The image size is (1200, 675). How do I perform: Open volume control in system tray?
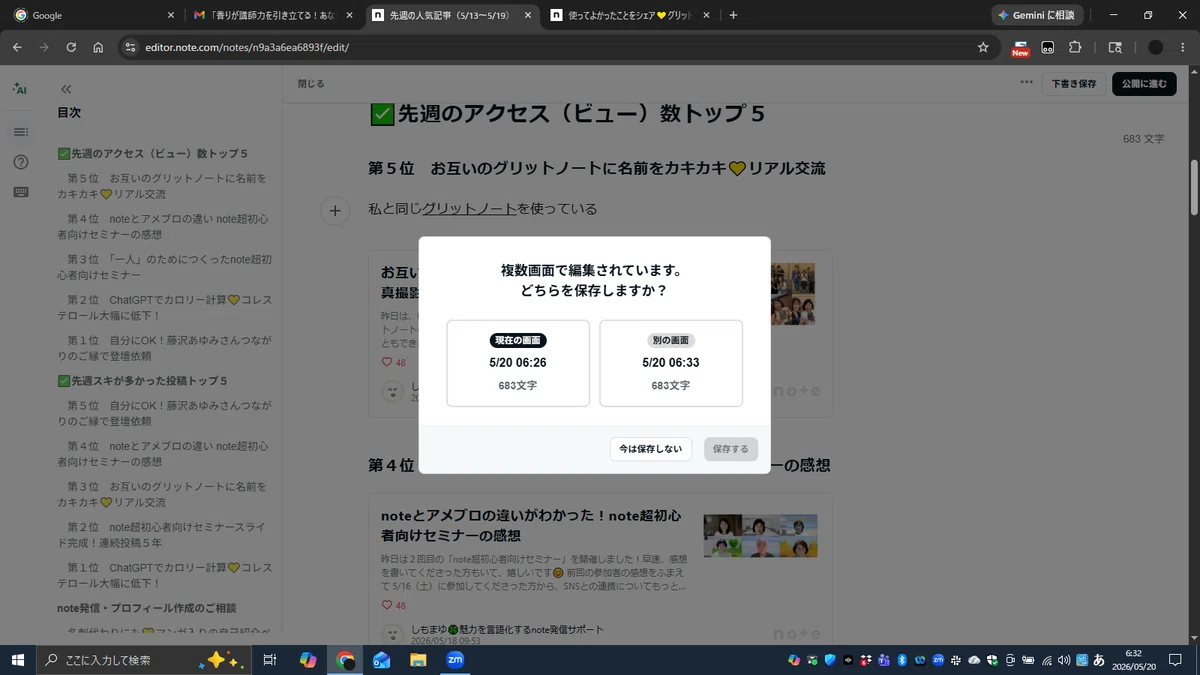(1064, 660)
